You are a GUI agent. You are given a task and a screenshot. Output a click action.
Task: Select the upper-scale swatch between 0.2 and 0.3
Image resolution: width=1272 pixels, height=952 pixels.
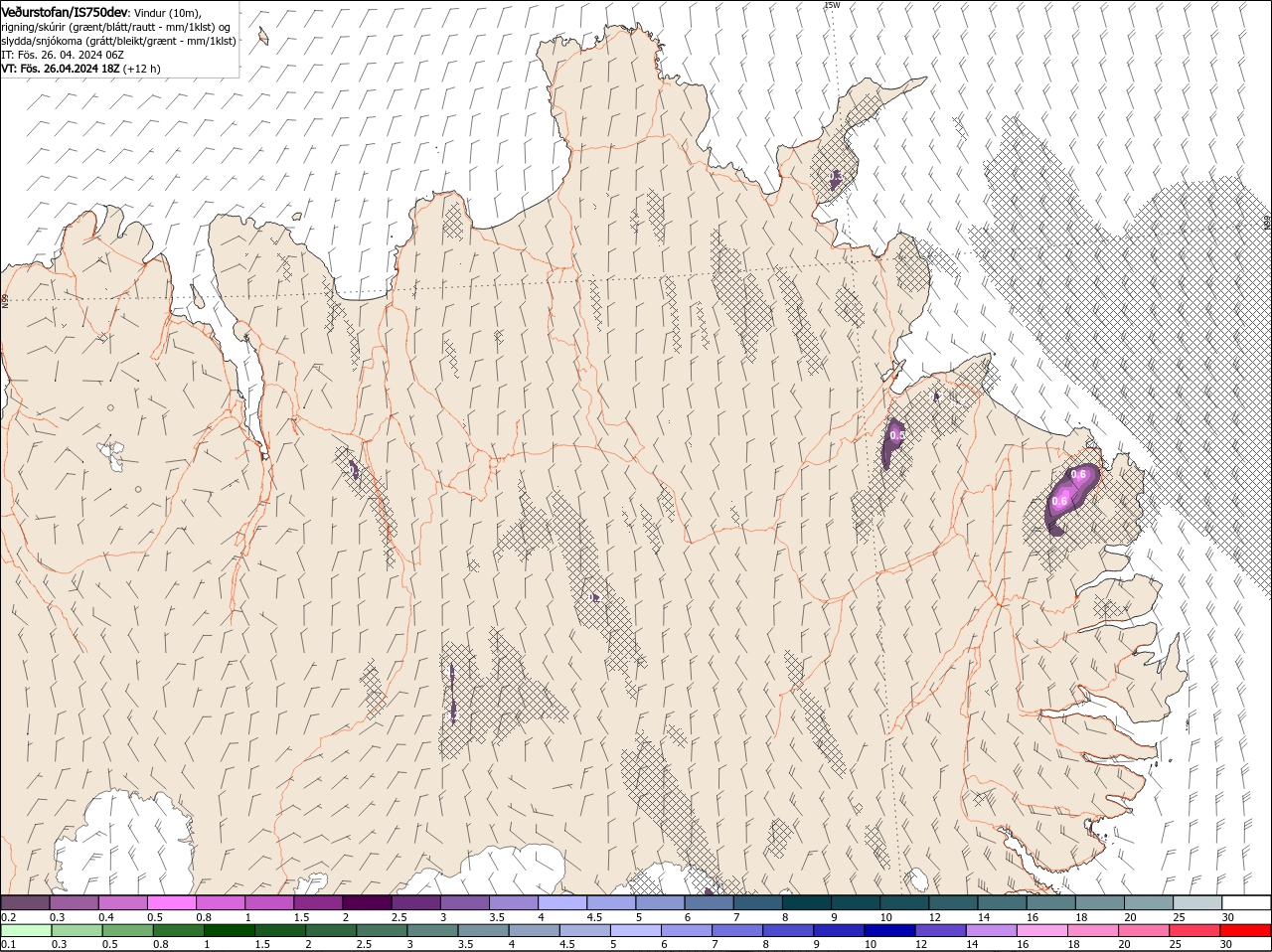click(x=25, y=902)
